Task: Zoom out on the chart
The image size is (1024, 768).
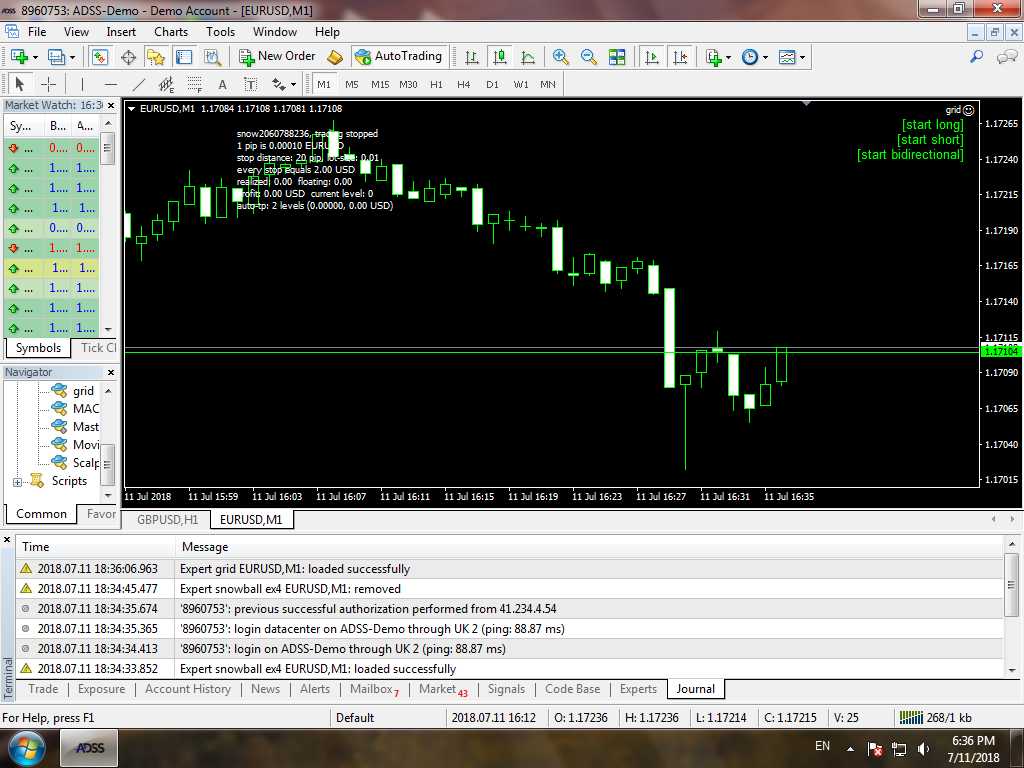Action: [588, 57]
